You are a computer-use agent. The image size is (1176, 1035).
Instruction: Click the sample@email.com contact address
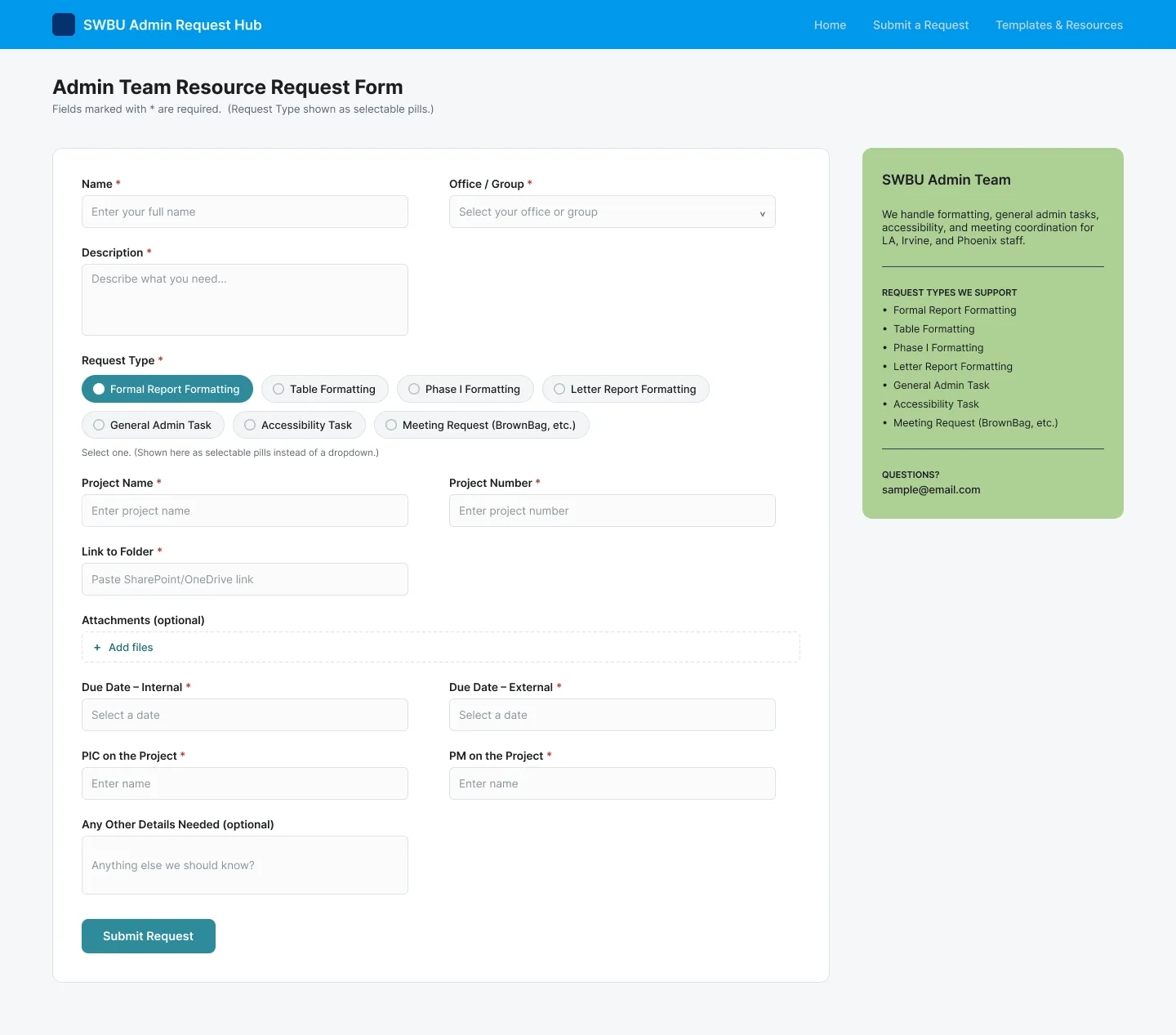pos(931,490)
